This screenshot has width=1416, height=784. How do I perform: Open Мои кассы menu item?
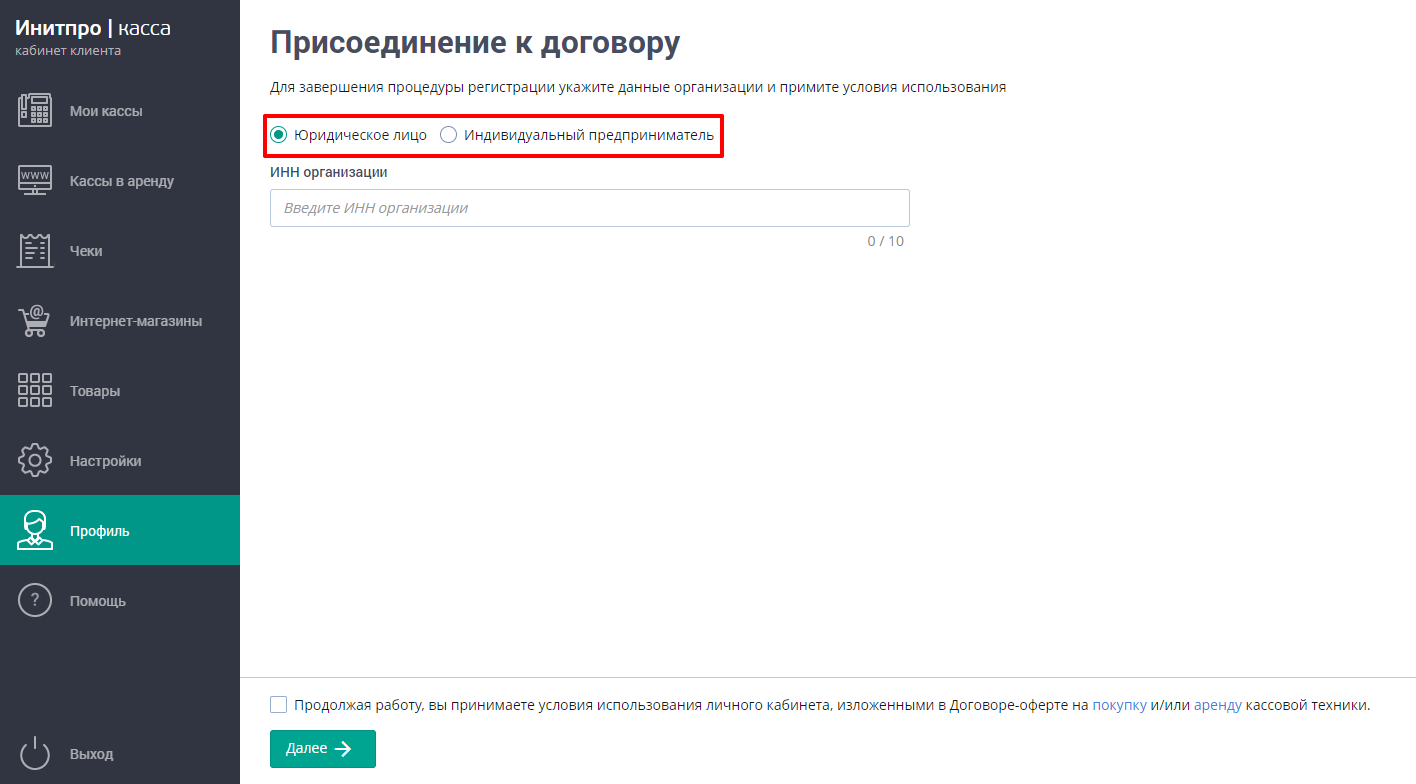pos(106,111)
